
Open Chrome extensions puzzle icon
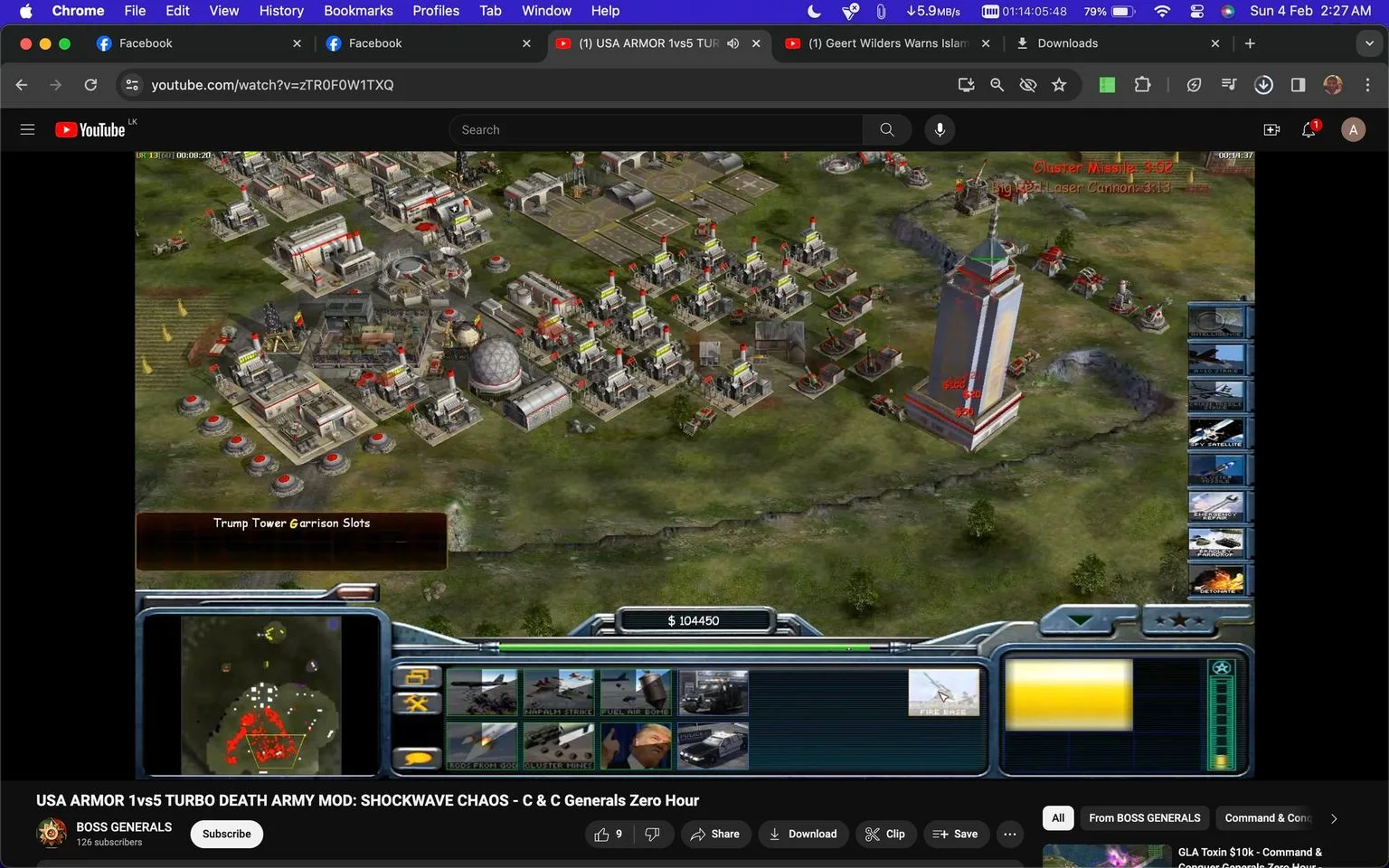1142,85
